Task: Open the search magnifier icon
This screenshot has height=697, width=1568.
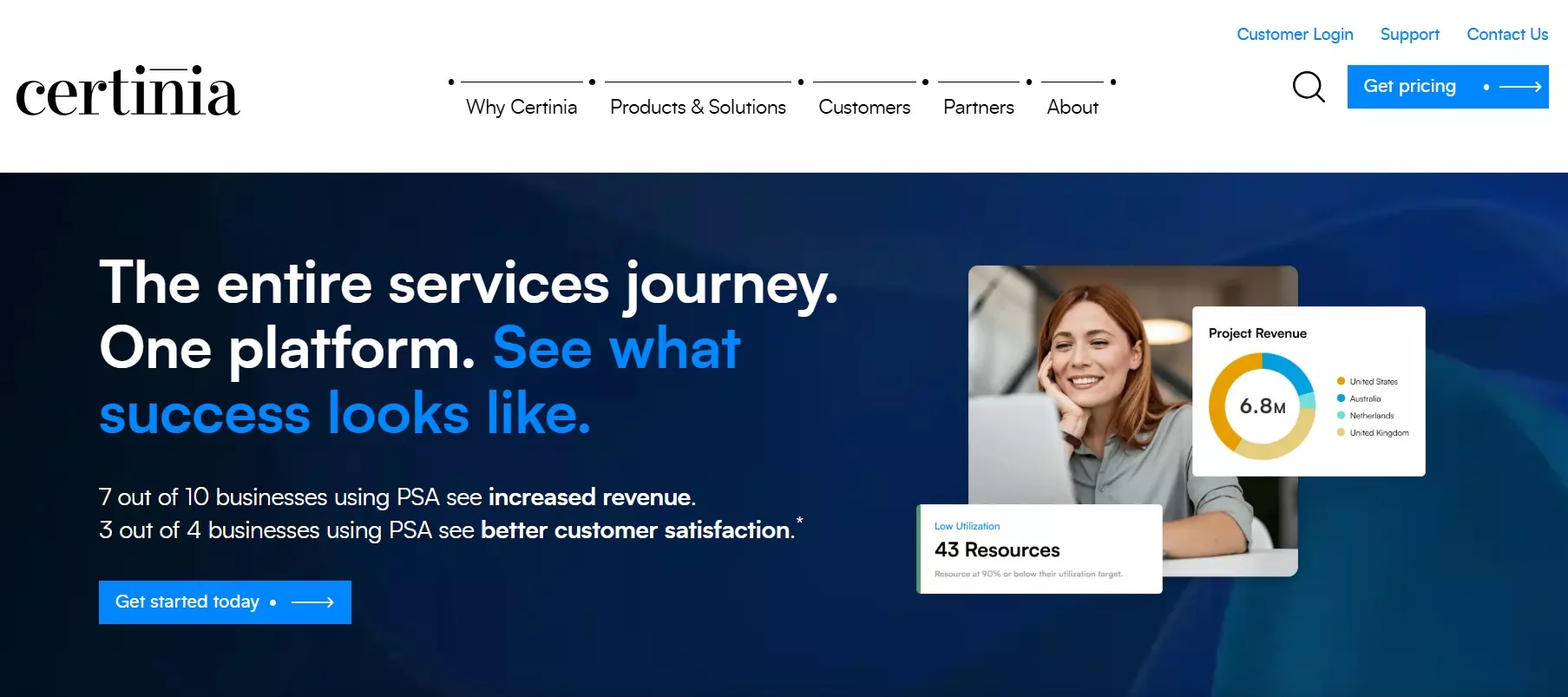Action: pos(1309,87)
